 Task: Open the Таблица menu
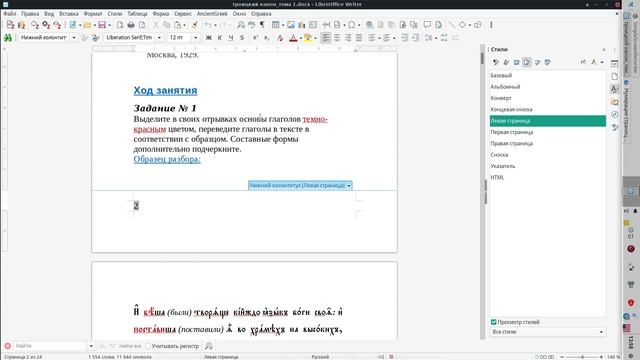click(x=137, y=13)
